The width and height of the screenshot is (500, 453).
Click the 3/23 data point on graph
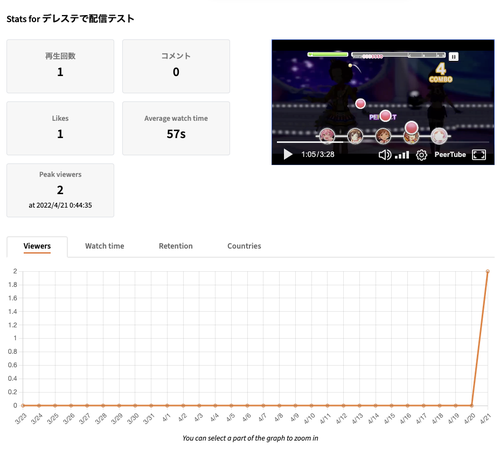point(23,405)
